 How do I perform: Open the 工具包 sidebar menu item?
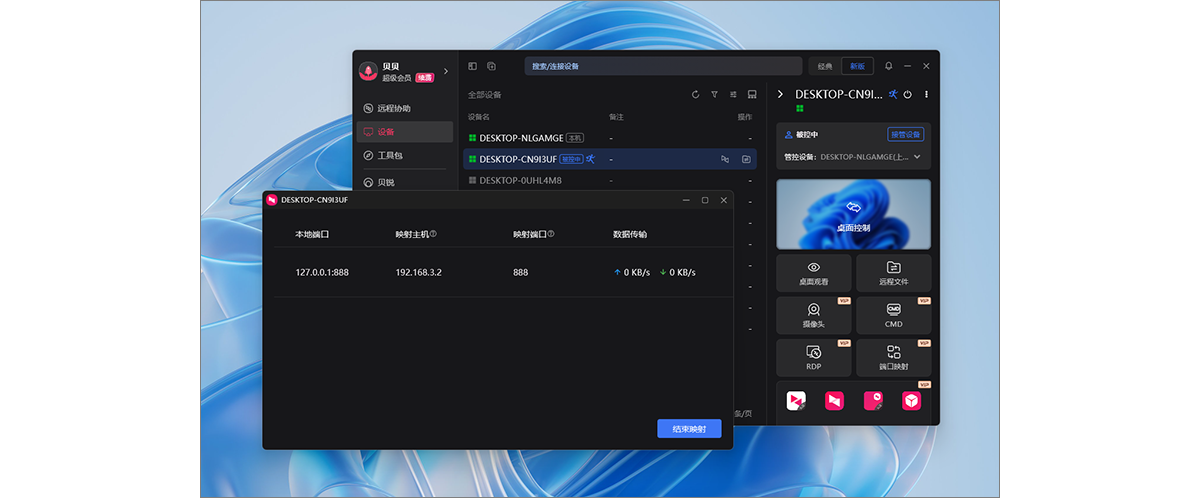(390, 156)
